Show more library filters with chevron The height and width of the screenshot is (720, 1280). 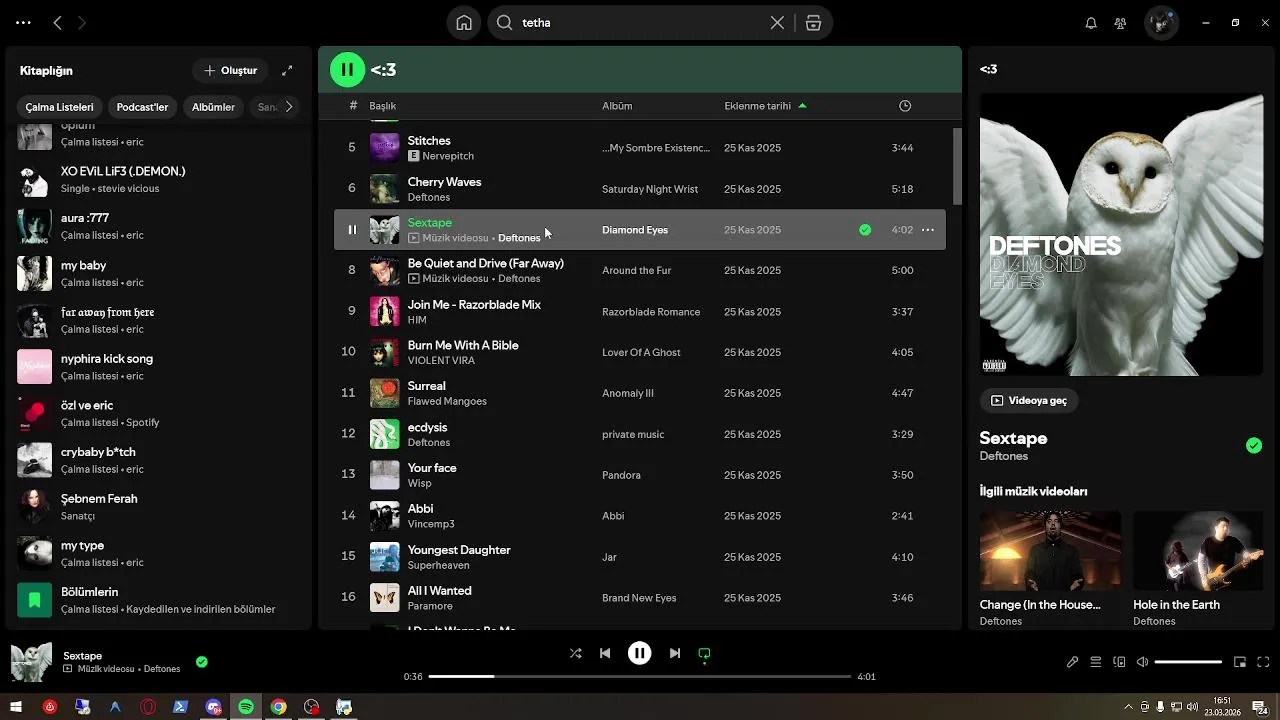coord(289,107)
